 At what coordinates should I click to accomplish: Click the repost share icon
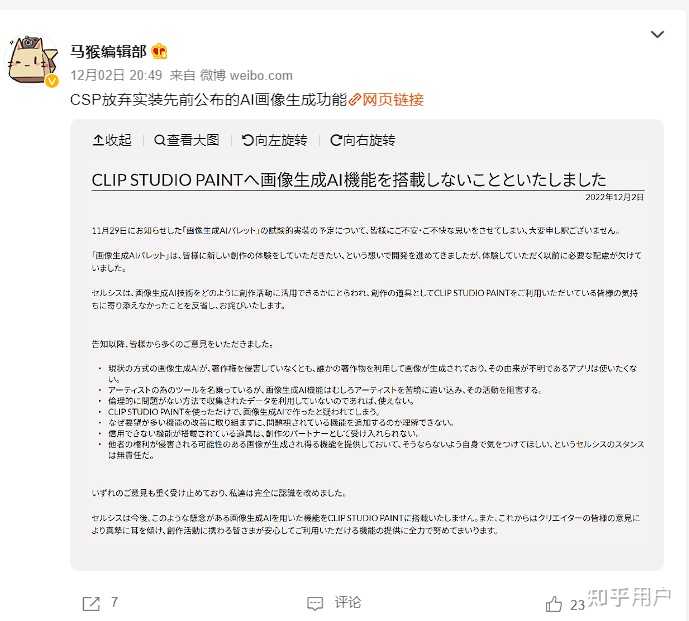91,603
